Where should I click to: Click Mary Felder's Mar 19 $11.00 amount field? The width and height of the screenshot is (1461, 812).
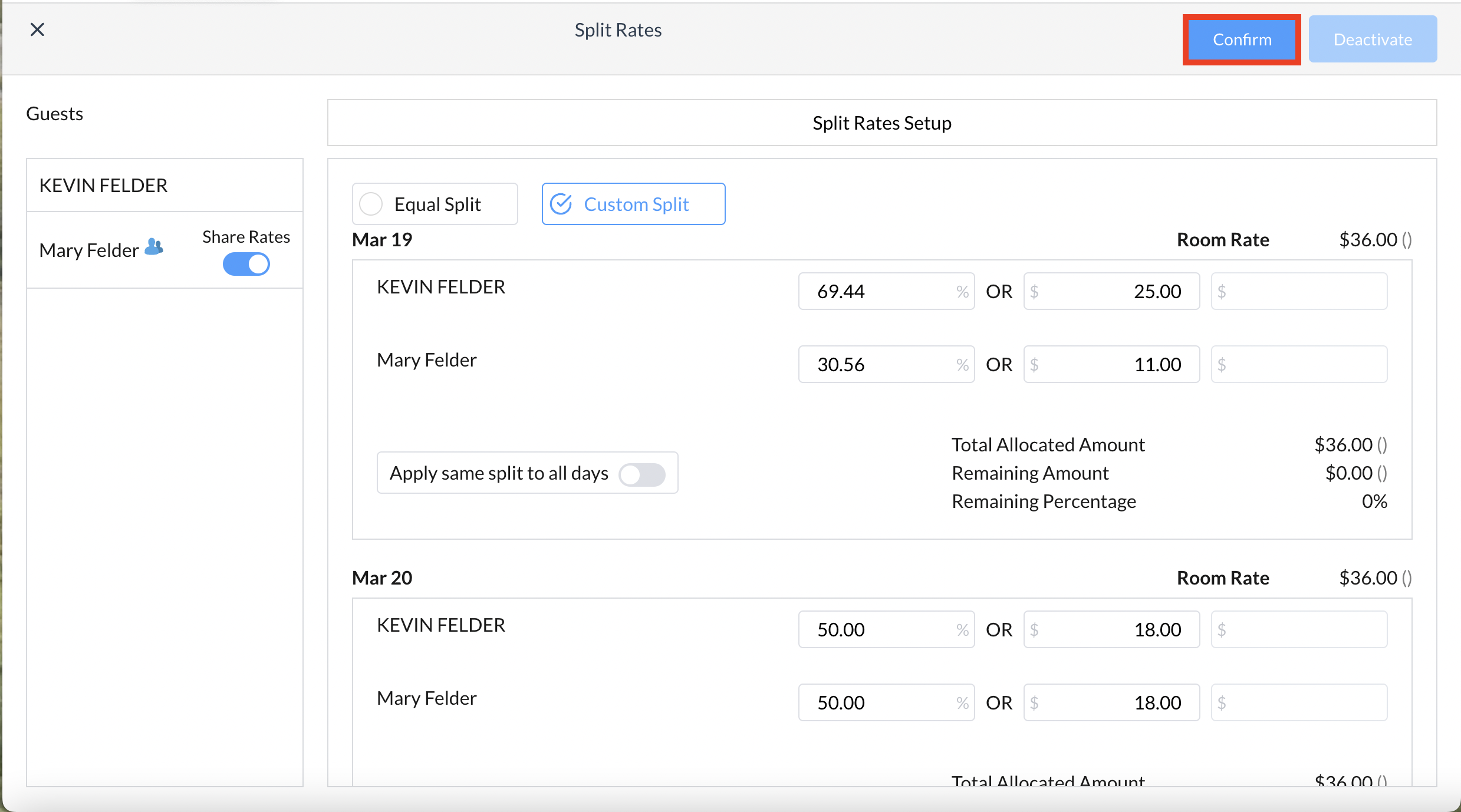pyautogui.click(x=1111, y=364)
